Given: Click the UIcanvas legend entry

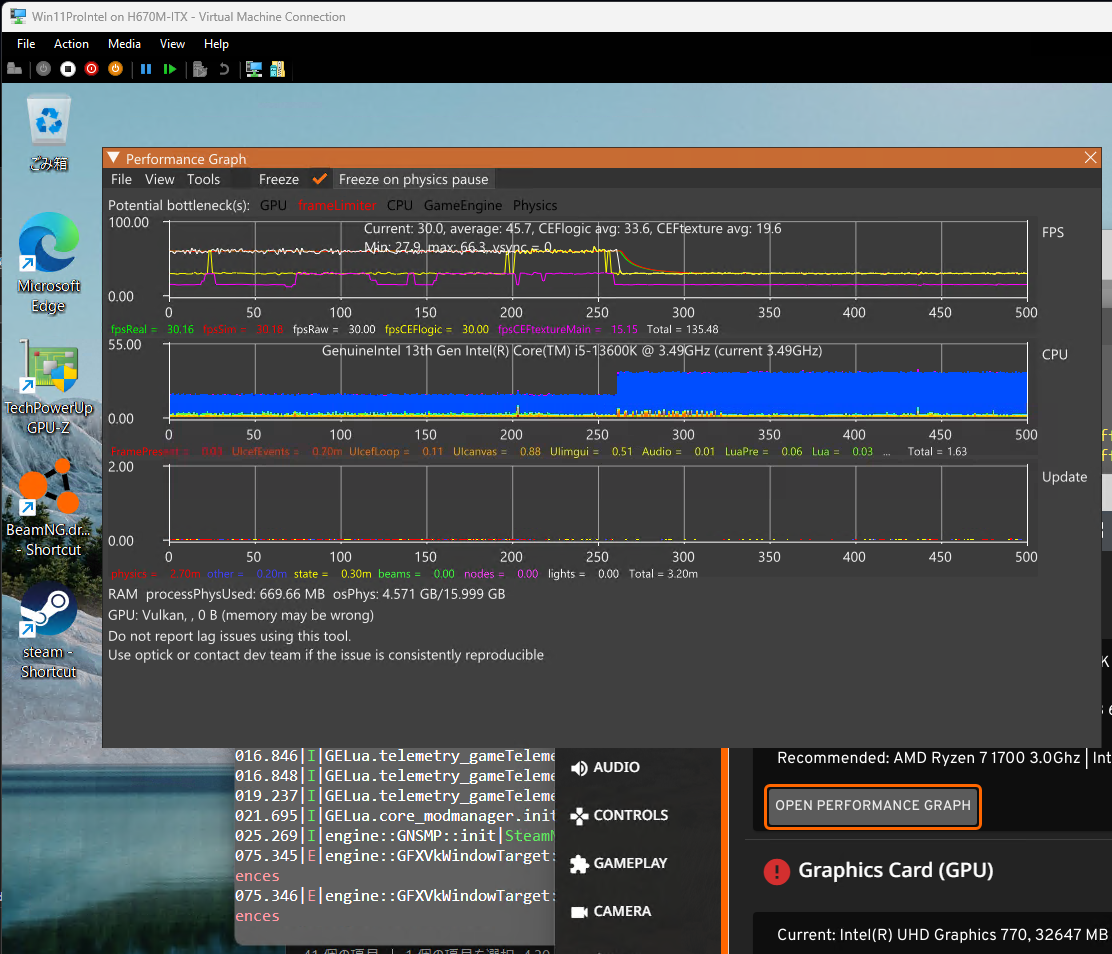Looking at the screenshot, I should click(496, 452).
